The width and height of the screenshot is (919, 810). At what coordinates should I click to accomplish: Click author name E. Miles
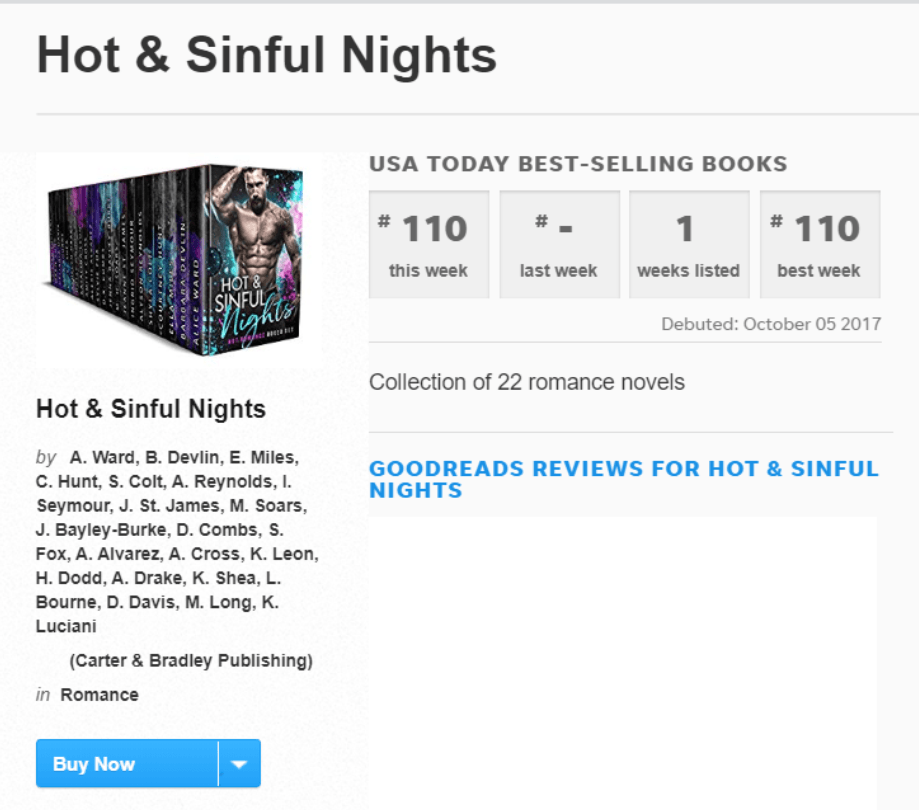tap(260, 458)
